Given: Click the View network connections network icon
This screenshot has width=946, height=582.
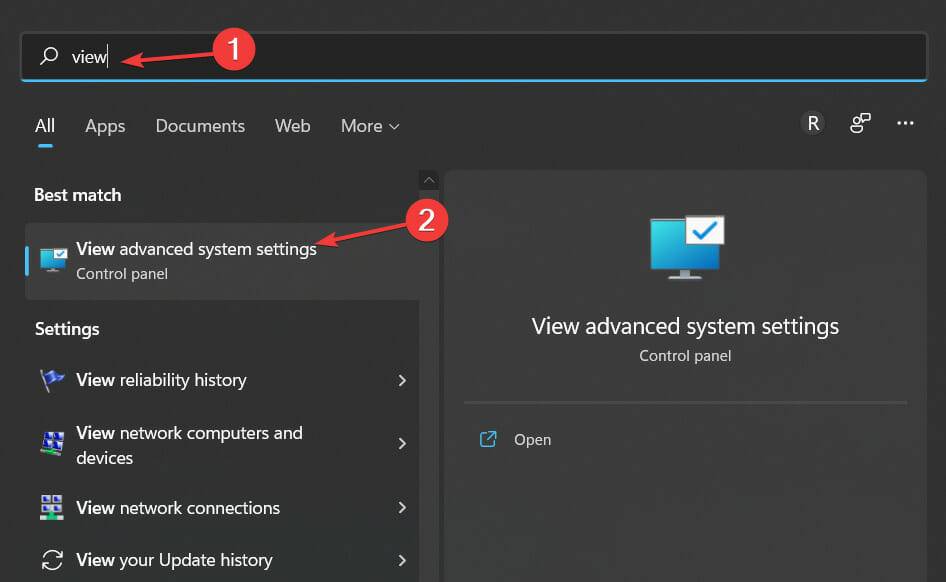Looking at the screenshot, I should [51, 508].
